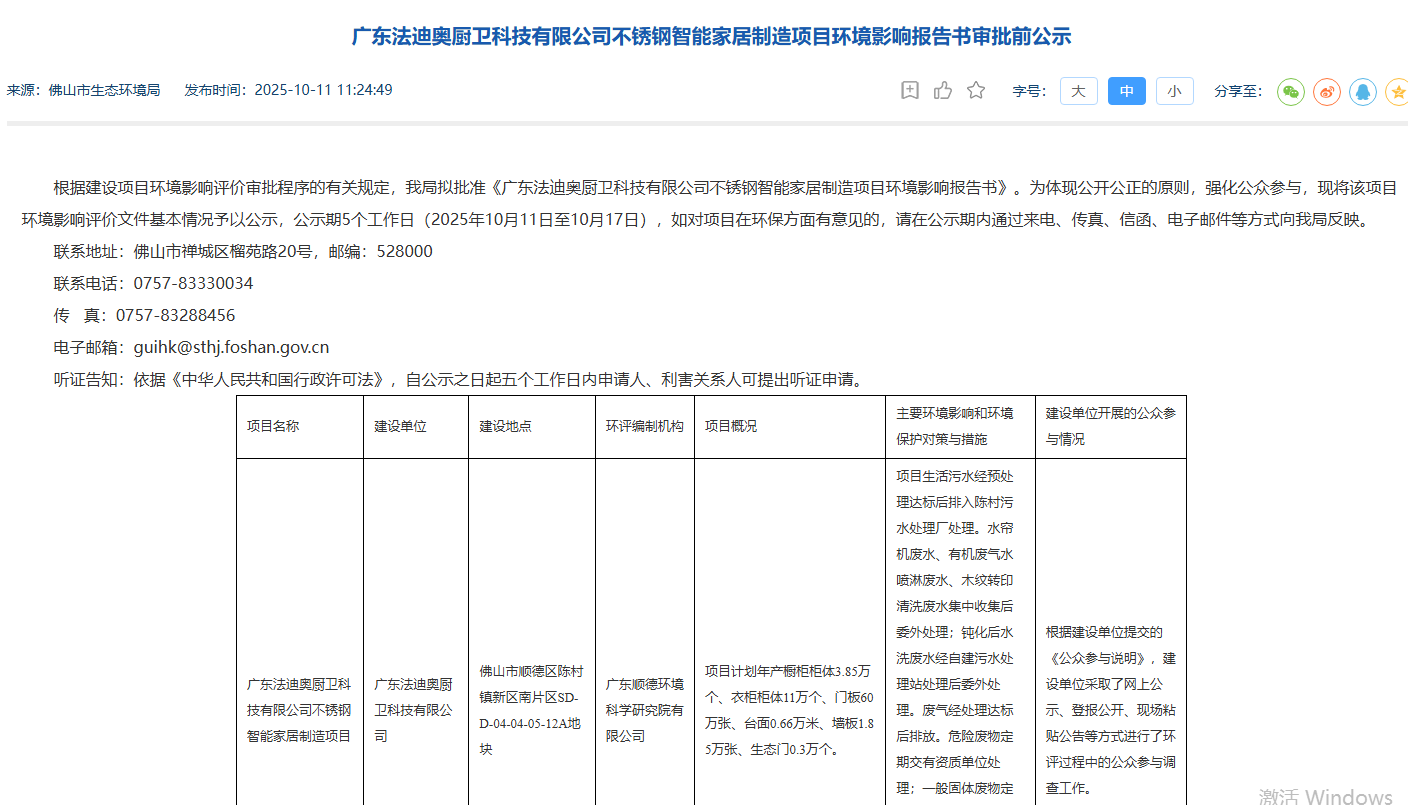Click the fax number 0757-83288456
This screenshot has height=805, width=1408.
(175, 316)
